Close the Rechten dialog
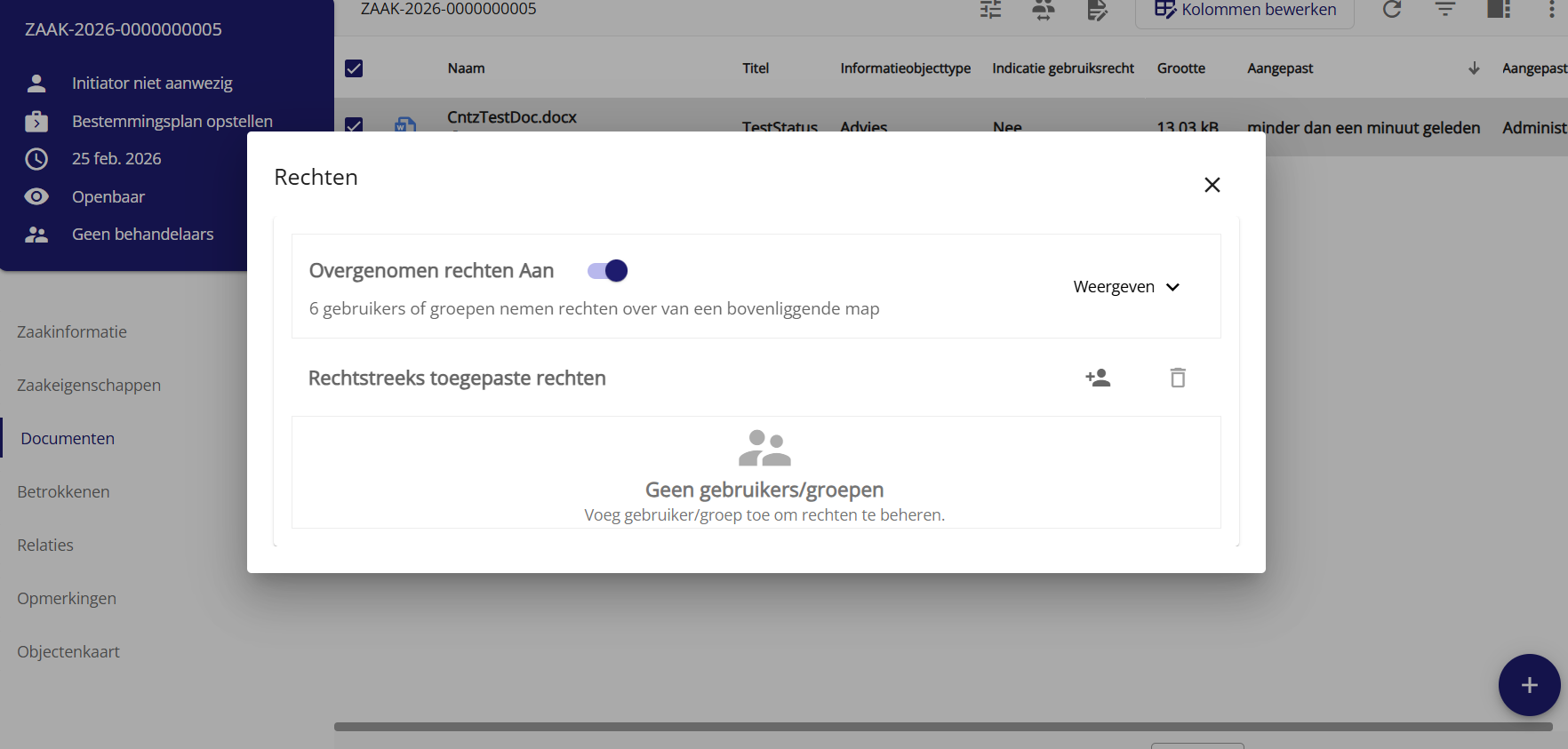The width and height of the screenshot is (1568, 749). click(x=1212, y=185)
